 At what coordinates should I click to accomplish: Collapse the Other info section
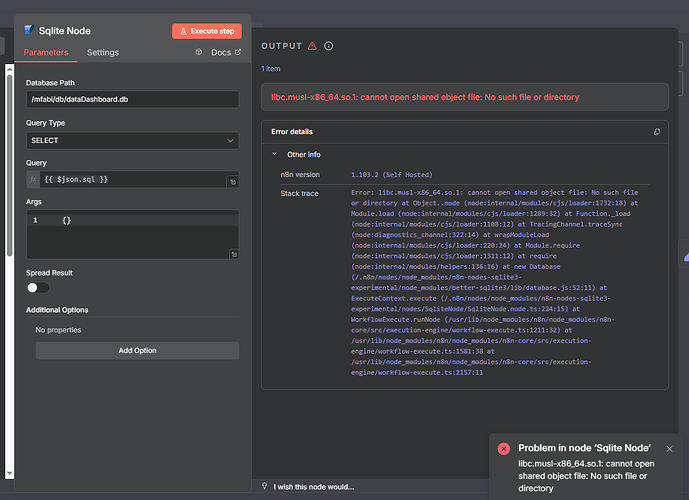point(275,154)
